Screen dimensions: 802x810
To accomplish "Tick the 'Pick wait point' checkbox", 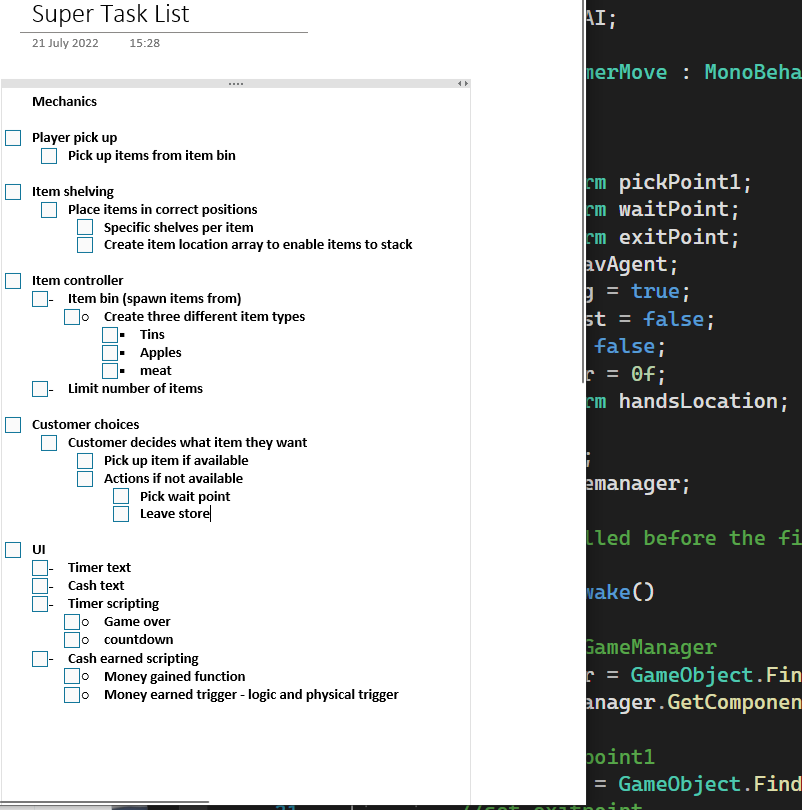I will click(121, 496).
